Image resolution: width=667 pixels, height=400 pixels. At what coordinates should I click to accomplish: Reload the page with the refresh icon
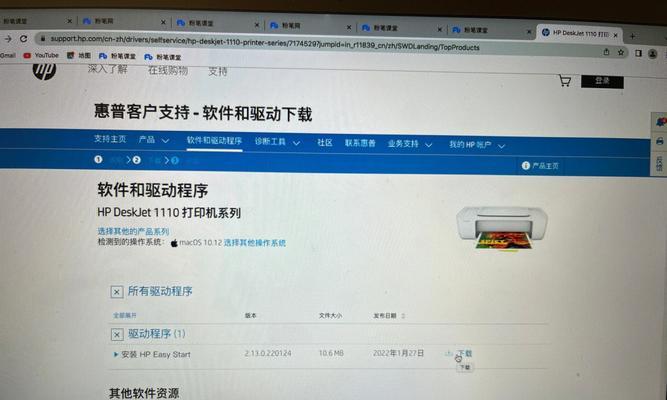[23, 39]
